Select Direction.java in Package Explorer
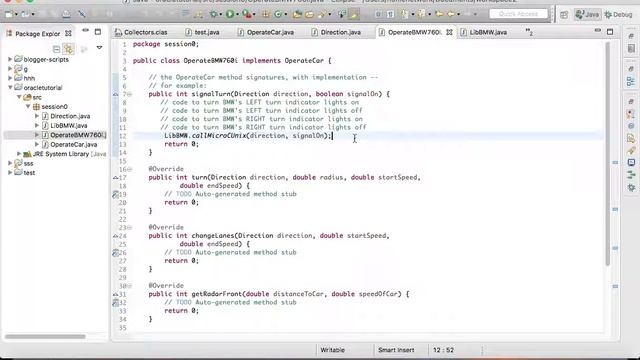This screenshot has height=360, width=640. (x=70, y=116)
